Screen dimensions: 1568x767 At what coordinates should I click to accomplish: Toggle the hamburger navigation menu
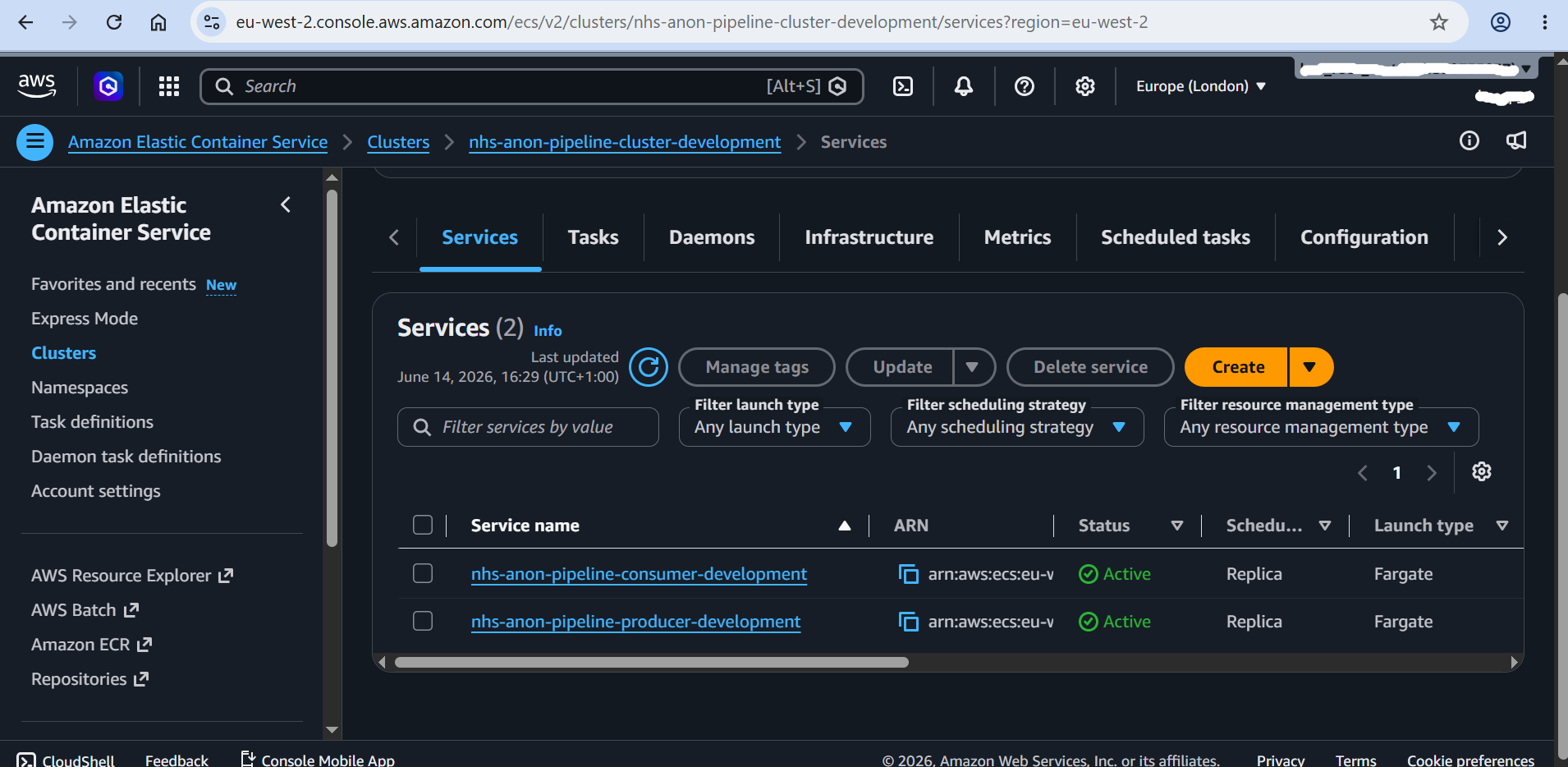(35, 142)
